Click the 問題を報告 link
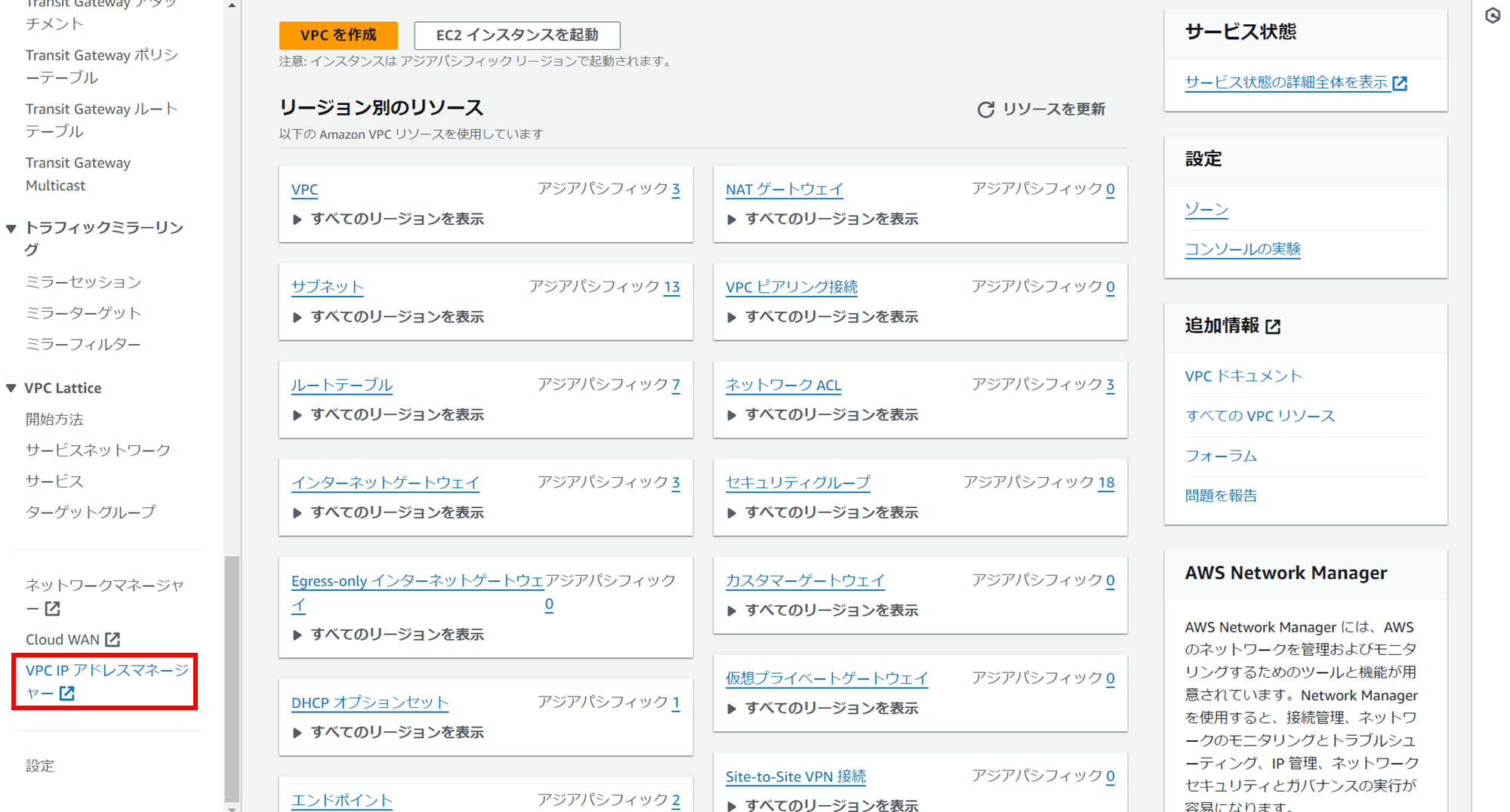 coord(1221,496)
